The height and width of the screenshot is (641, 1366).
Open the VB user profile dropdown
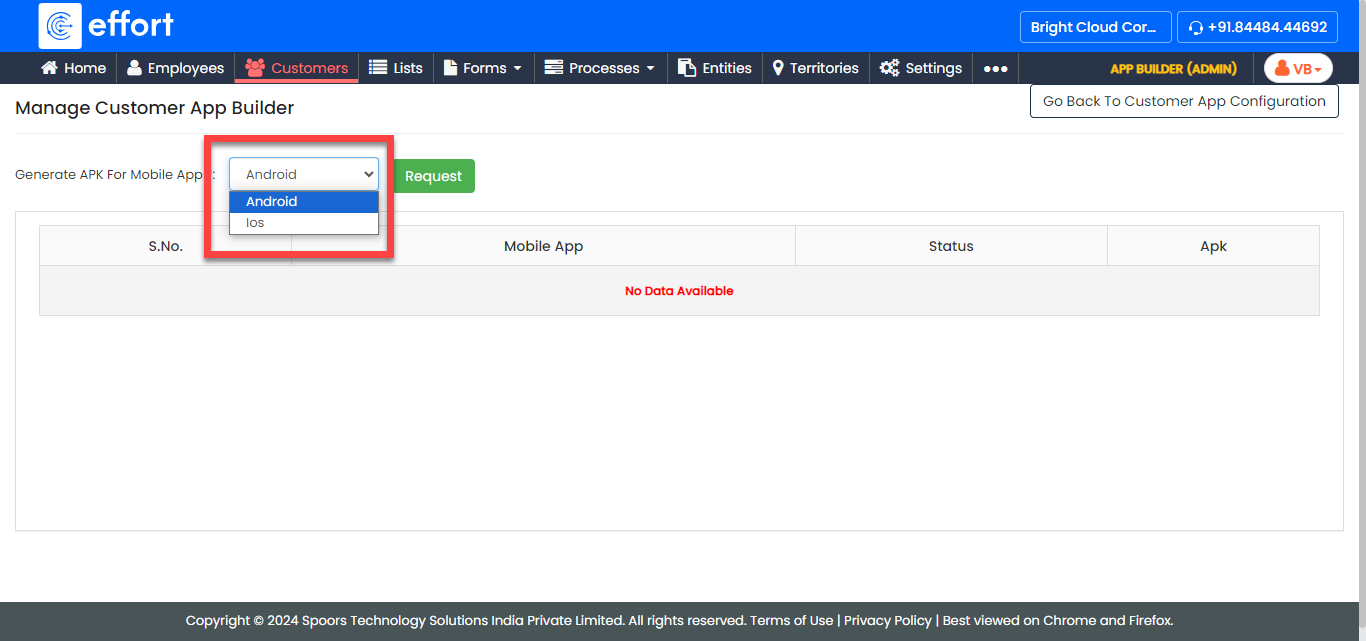tap(1298, 69)
